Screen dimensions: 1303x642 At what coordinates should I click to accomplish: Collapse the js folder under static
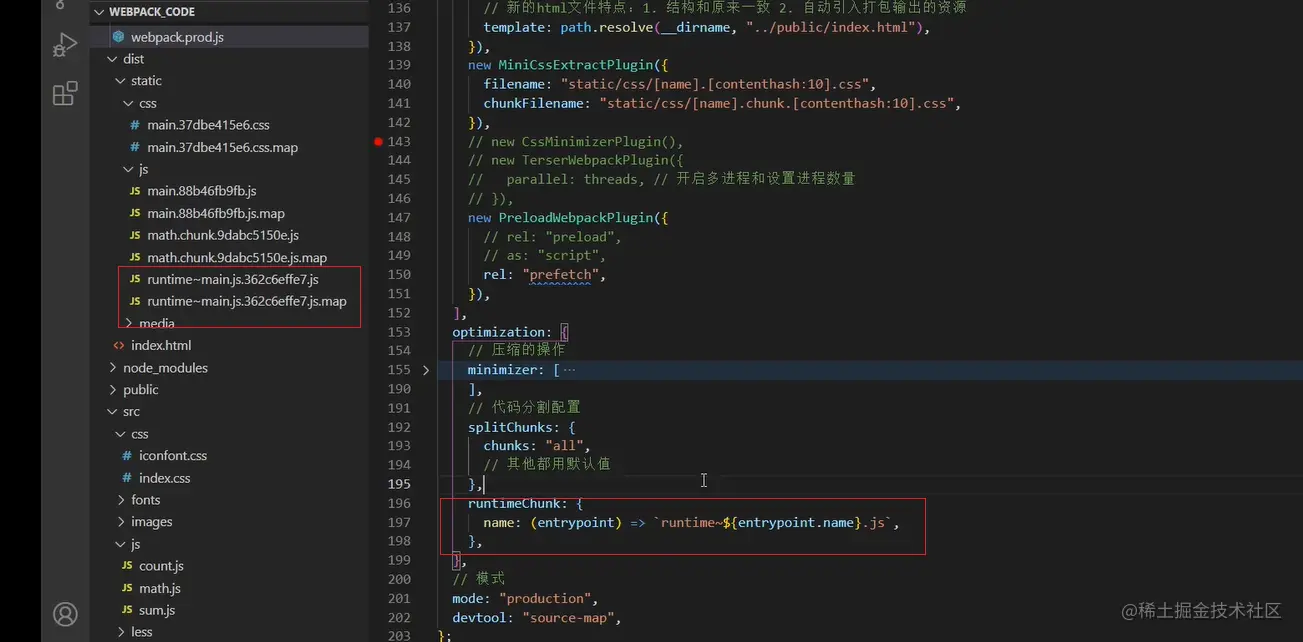tap(128, 169)
